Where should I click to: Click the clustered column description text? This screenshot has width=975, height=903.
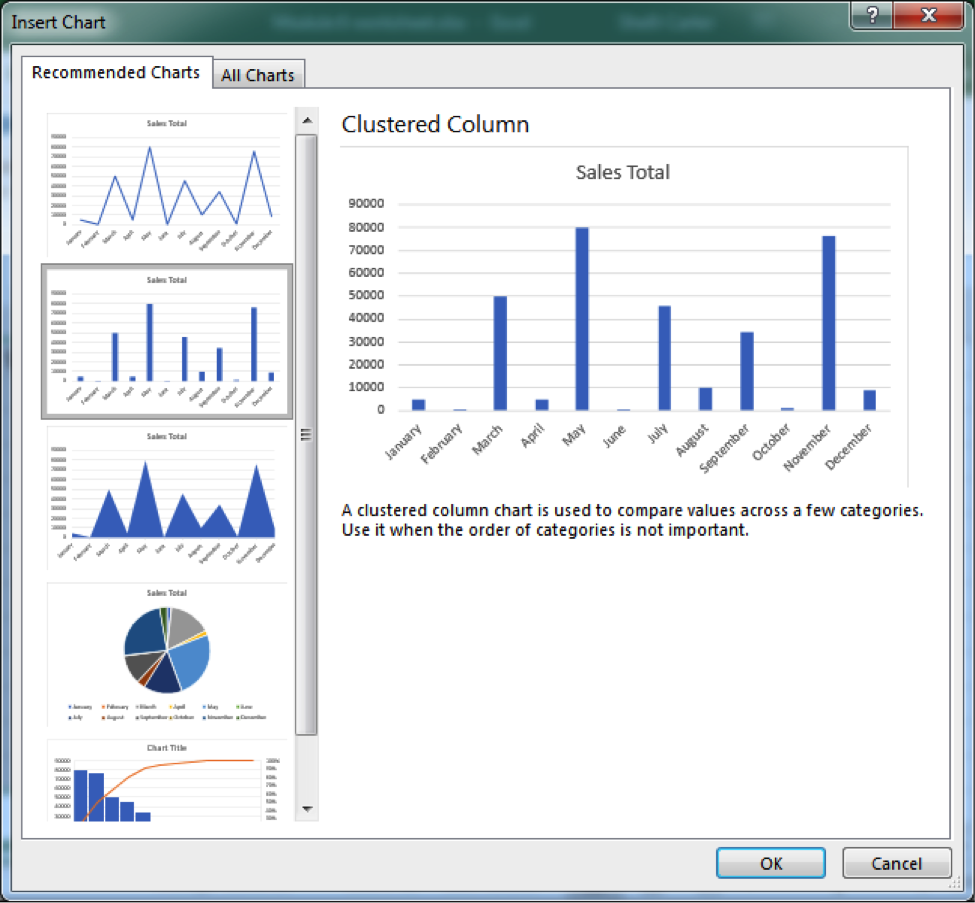tap(630, 521)
